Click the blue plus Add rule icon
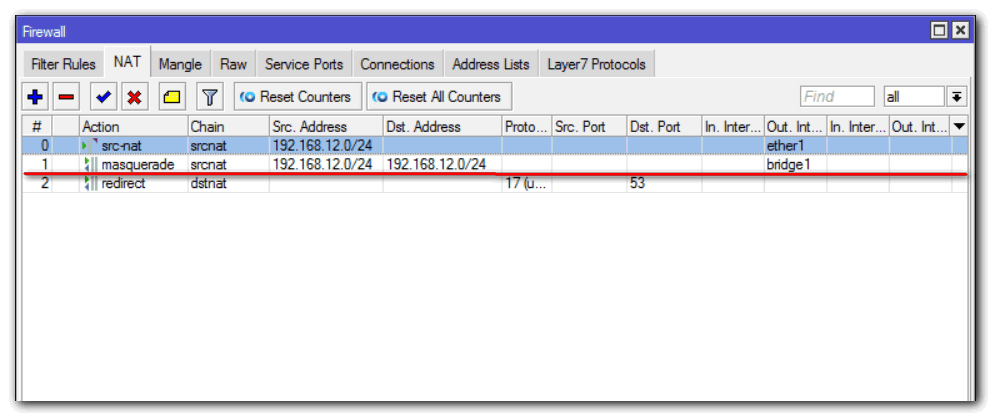This screenshot has width=992, height=417. [x=36, y=97]
